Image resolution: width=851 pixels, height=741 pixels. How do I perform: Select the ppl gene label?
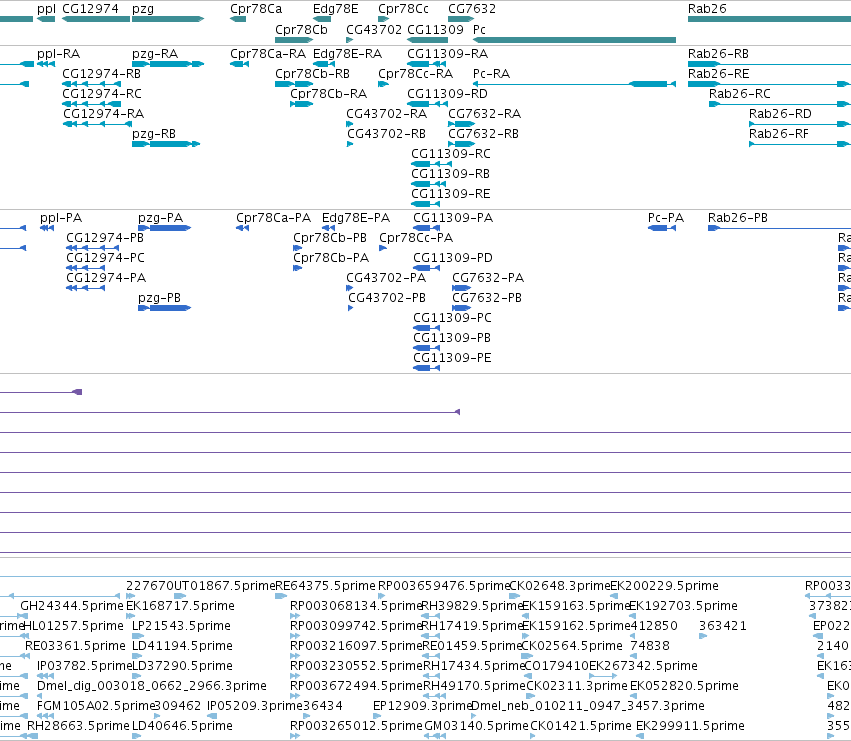click(x=46, y=9)
